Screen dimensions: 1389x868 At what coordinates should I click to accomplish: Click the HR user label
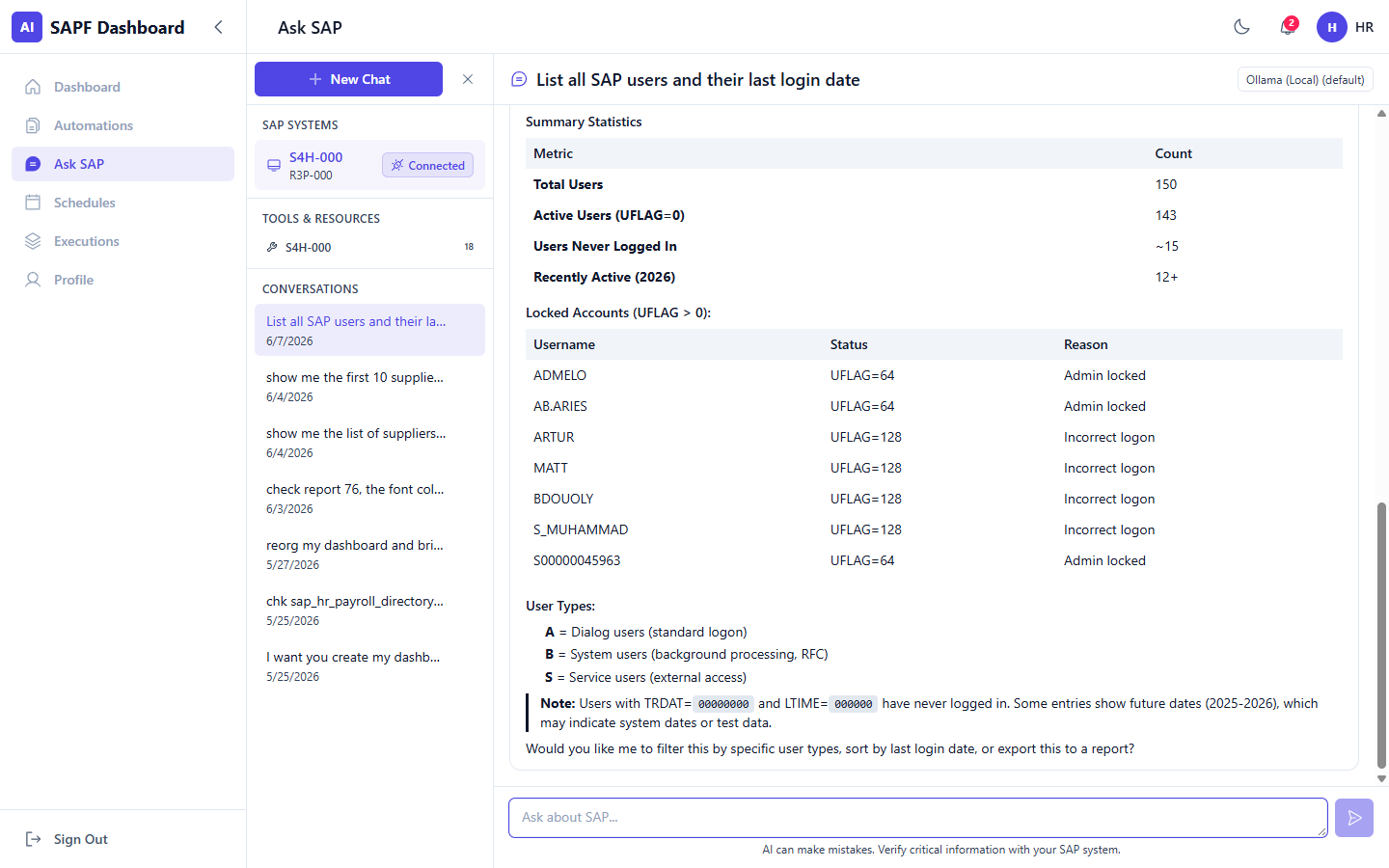coord(1364,27)
